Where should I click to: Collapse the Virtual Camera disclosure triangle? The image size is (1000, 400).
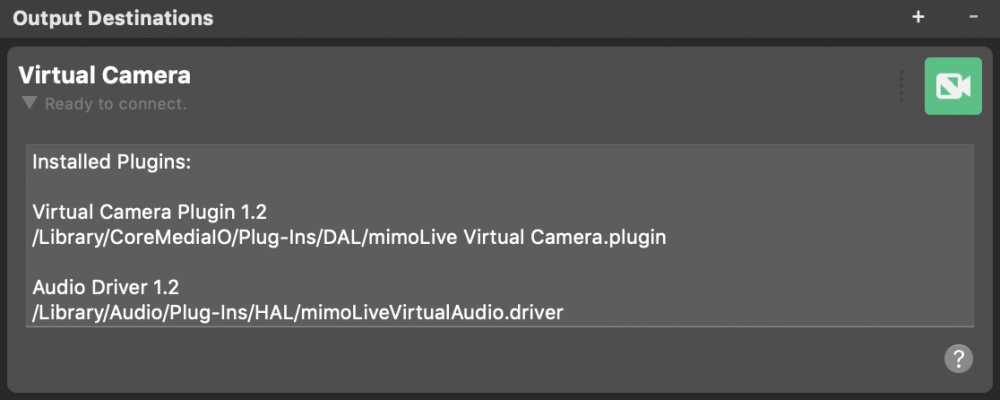(x=29, y=103)
